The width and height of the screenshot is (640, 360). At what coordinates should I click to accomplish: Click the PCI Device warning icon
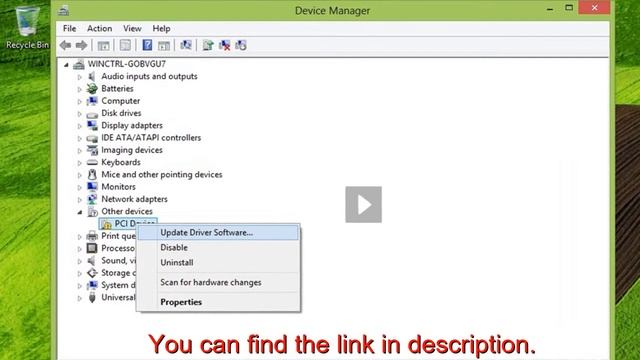[107, 224]
